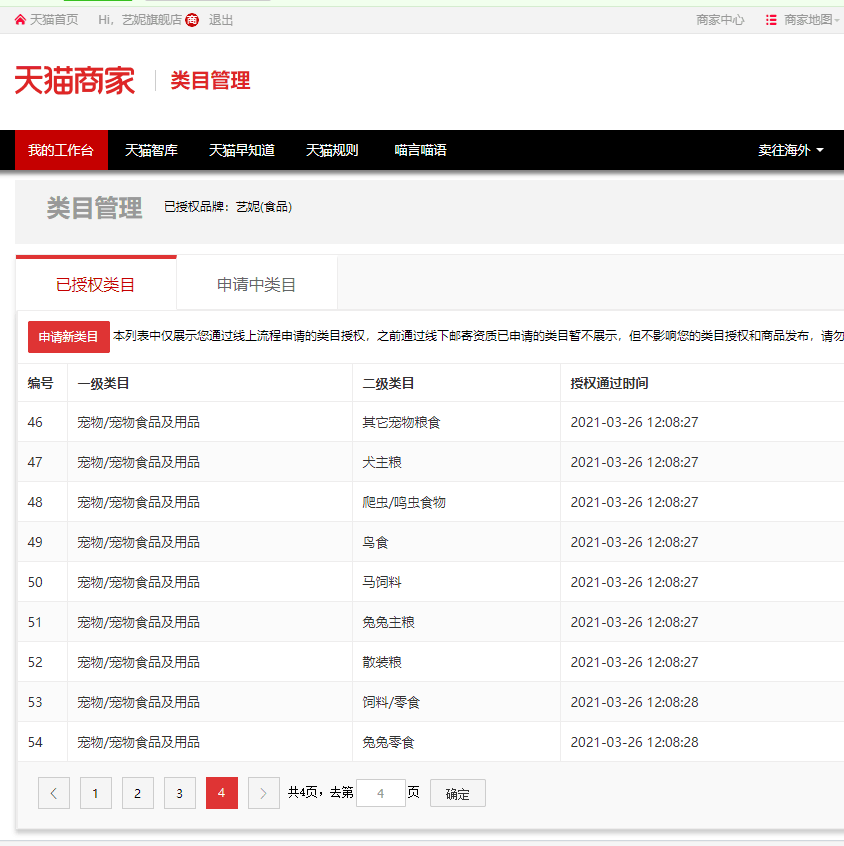
Task: Click the 鸟食 cell
Action: coord(375,542)
